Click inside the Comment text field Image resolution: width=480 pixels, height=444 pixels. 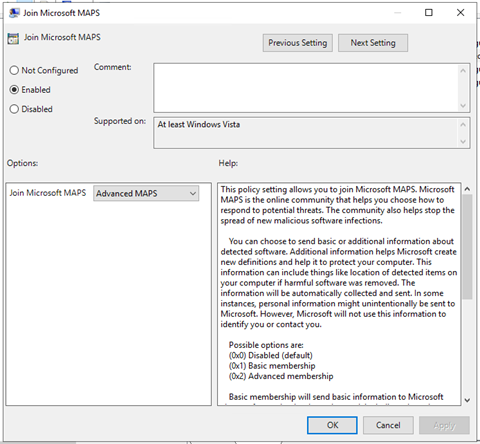point(306,88)
